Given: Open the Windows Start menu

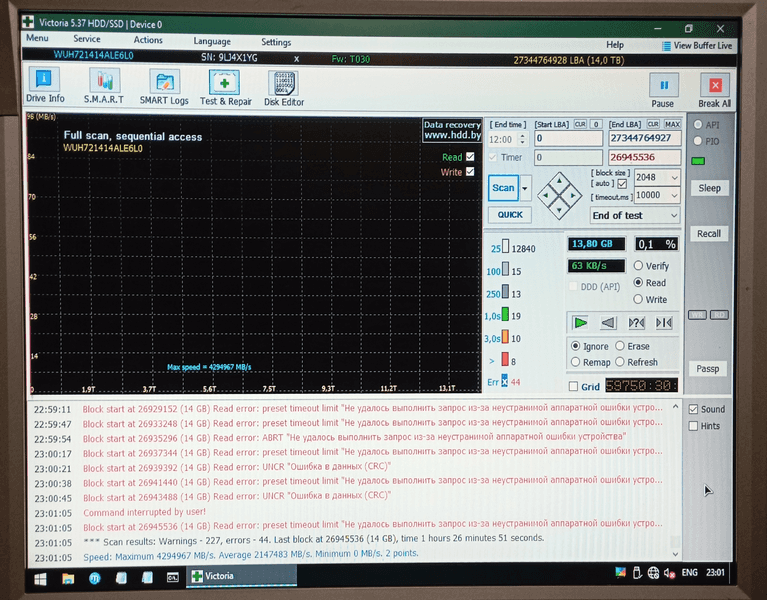Looking at the screenshot, I should click(41, 577).
